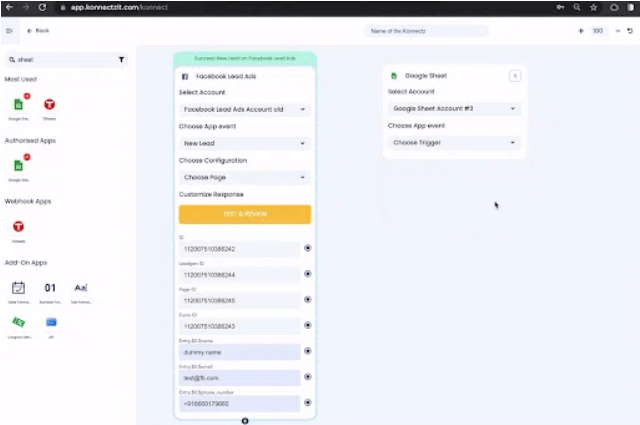Click the Page ID value field

240,300
